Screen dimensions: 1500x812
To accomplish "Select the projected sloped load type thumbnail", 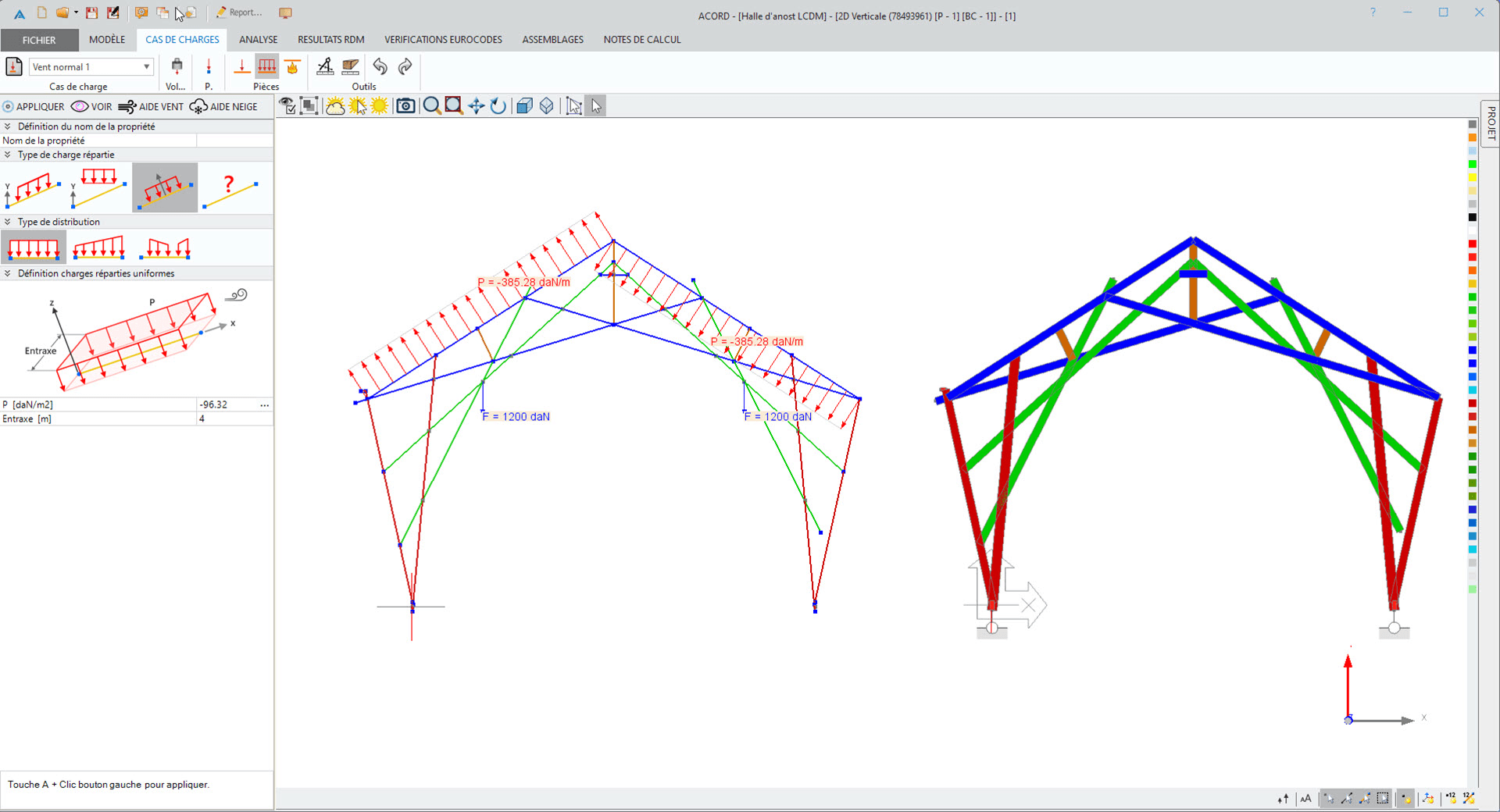I will pos(33,188).
